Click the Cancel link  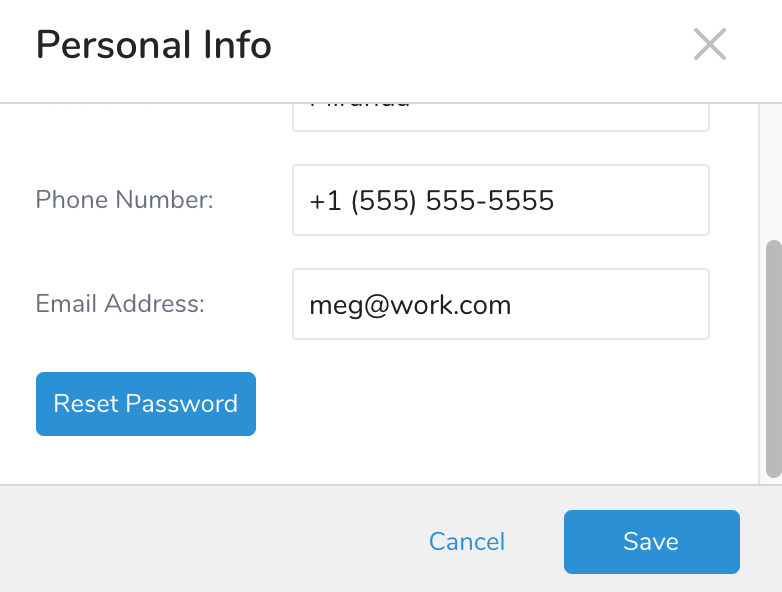tap(466, 542)
